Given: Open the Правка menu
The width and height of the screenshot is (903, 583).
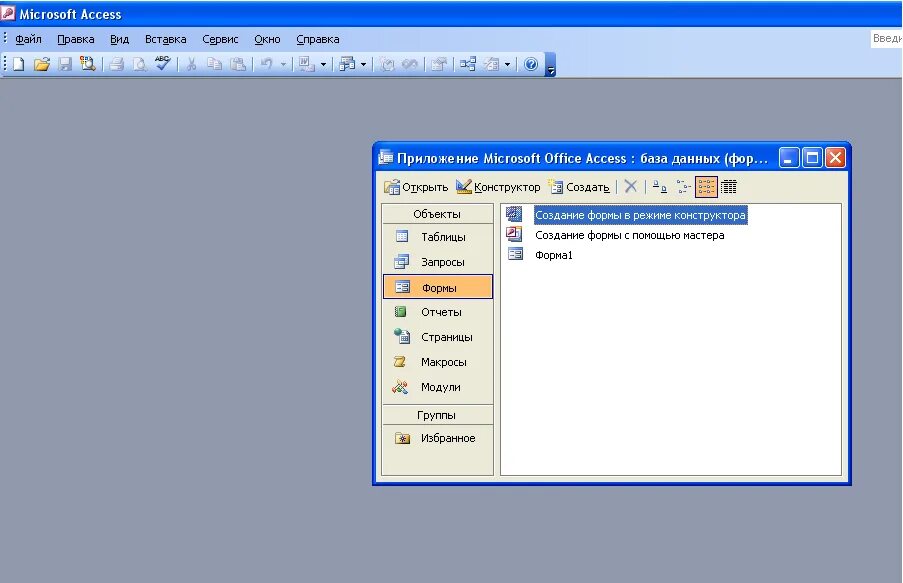Looking at the screenshot, I should pos(75,39).
